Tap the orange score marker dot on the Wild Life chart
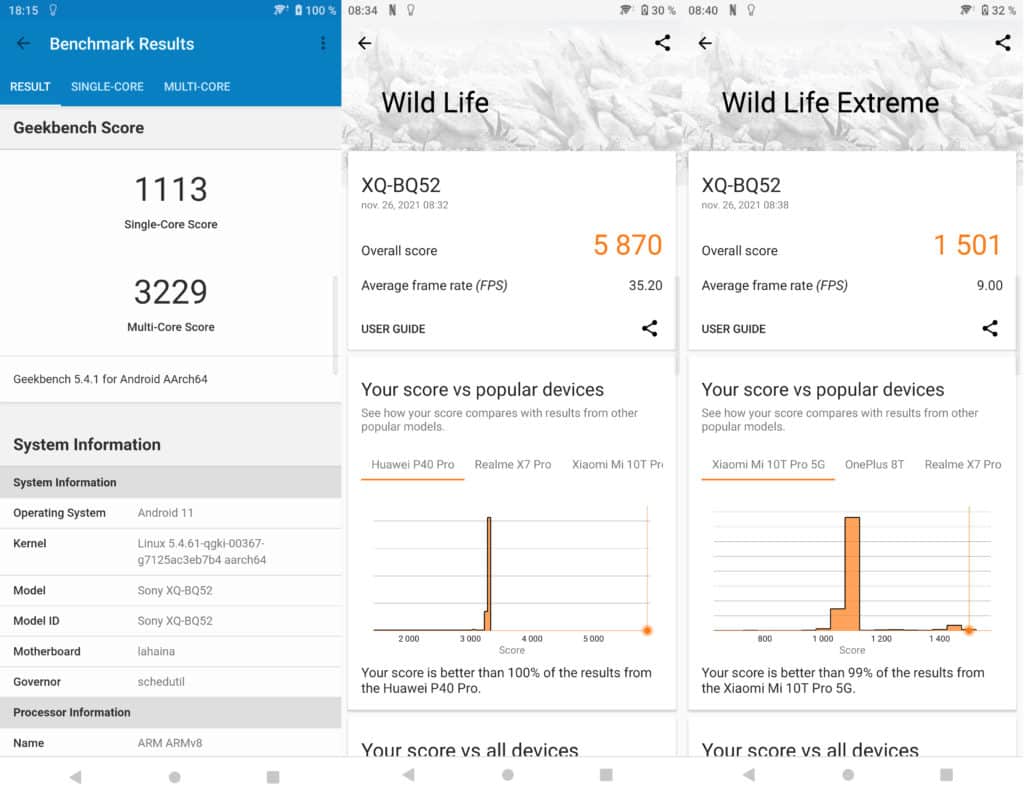1024x796 pixels. click(647, 630)
